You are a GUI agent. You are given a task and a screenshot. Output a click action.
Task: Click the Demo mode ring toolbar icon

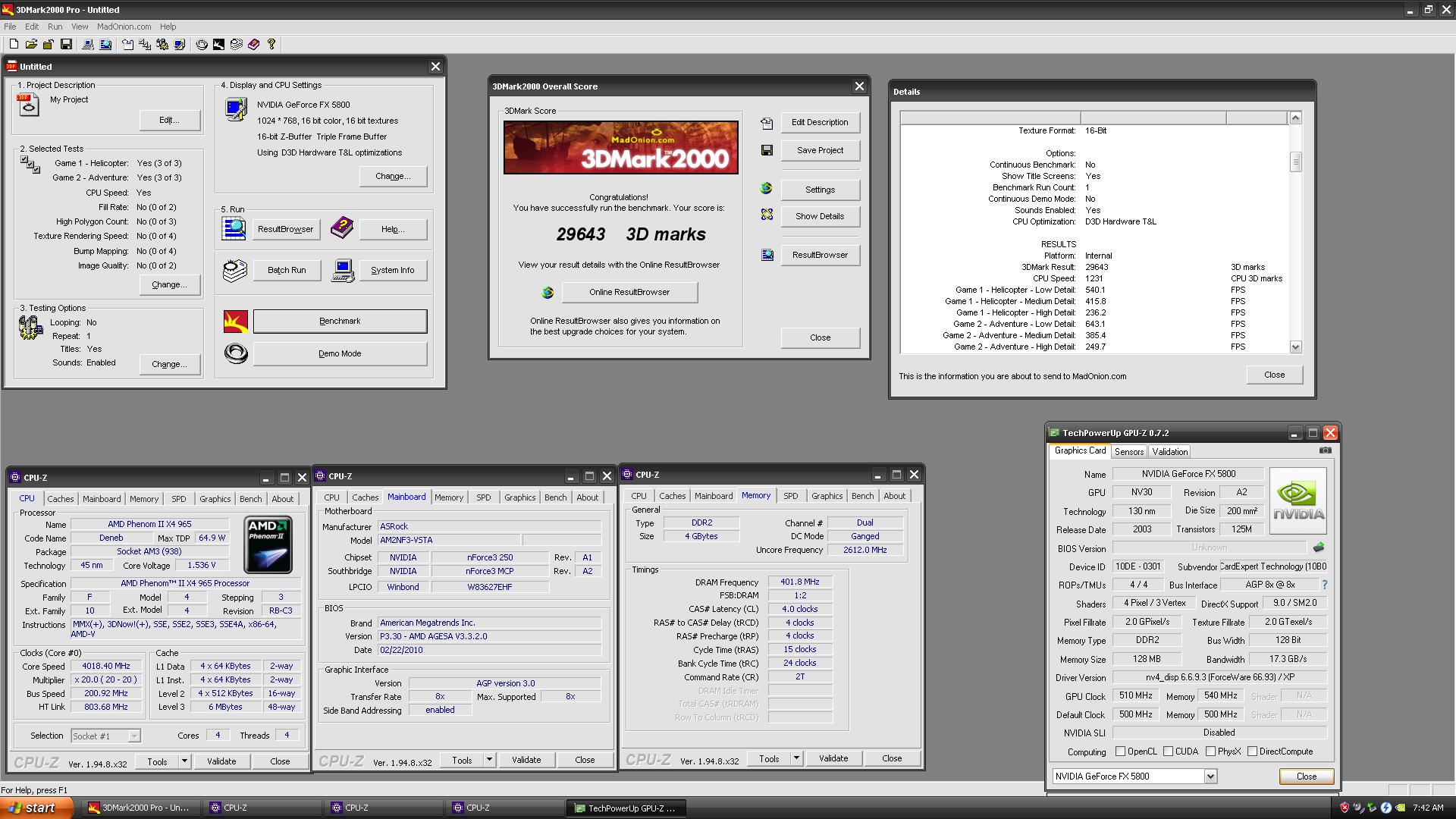click(202, 45)
